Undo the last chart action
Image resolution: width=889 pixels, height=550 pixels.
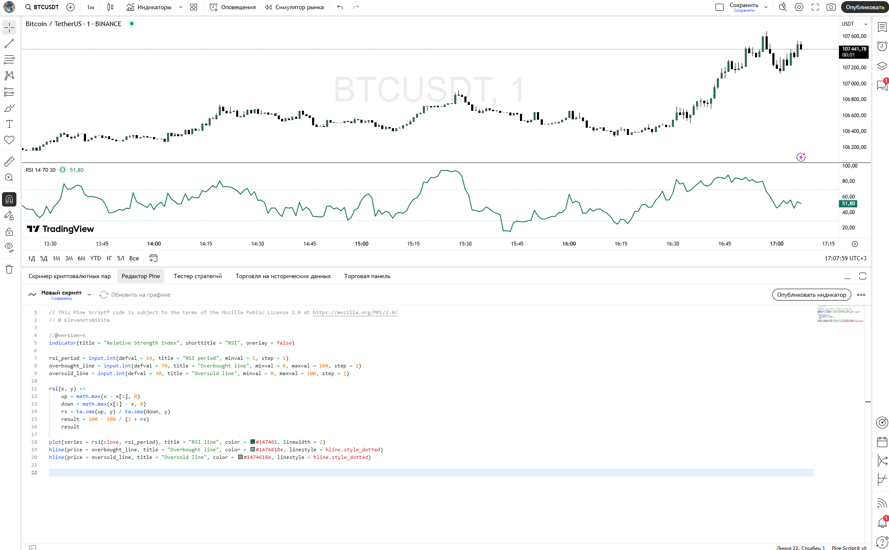pyautogui.click(x=340, y=7)
